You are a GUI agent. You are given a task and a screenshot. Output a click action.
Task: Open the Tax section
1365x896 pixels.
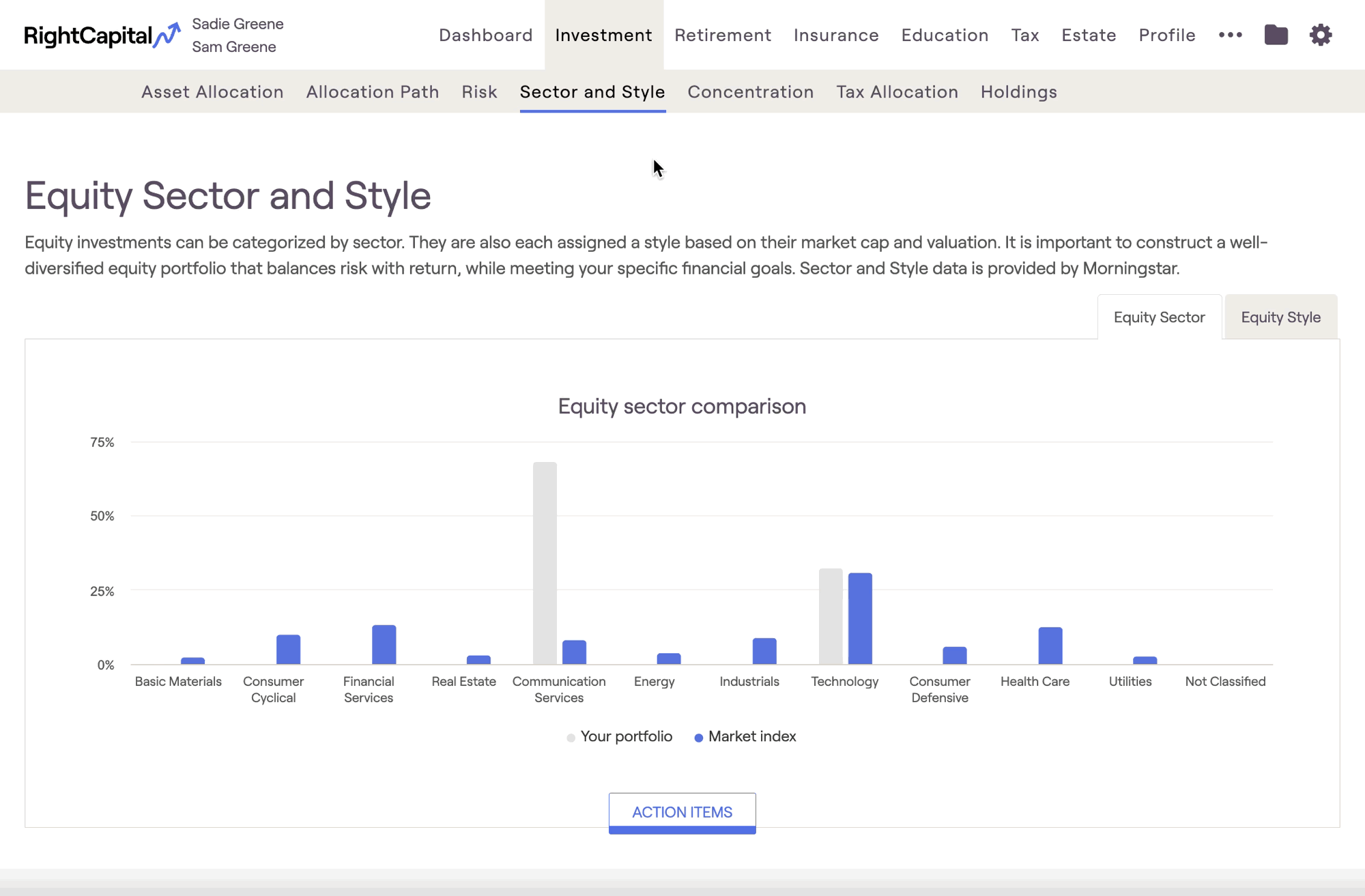pos(1025,35)
